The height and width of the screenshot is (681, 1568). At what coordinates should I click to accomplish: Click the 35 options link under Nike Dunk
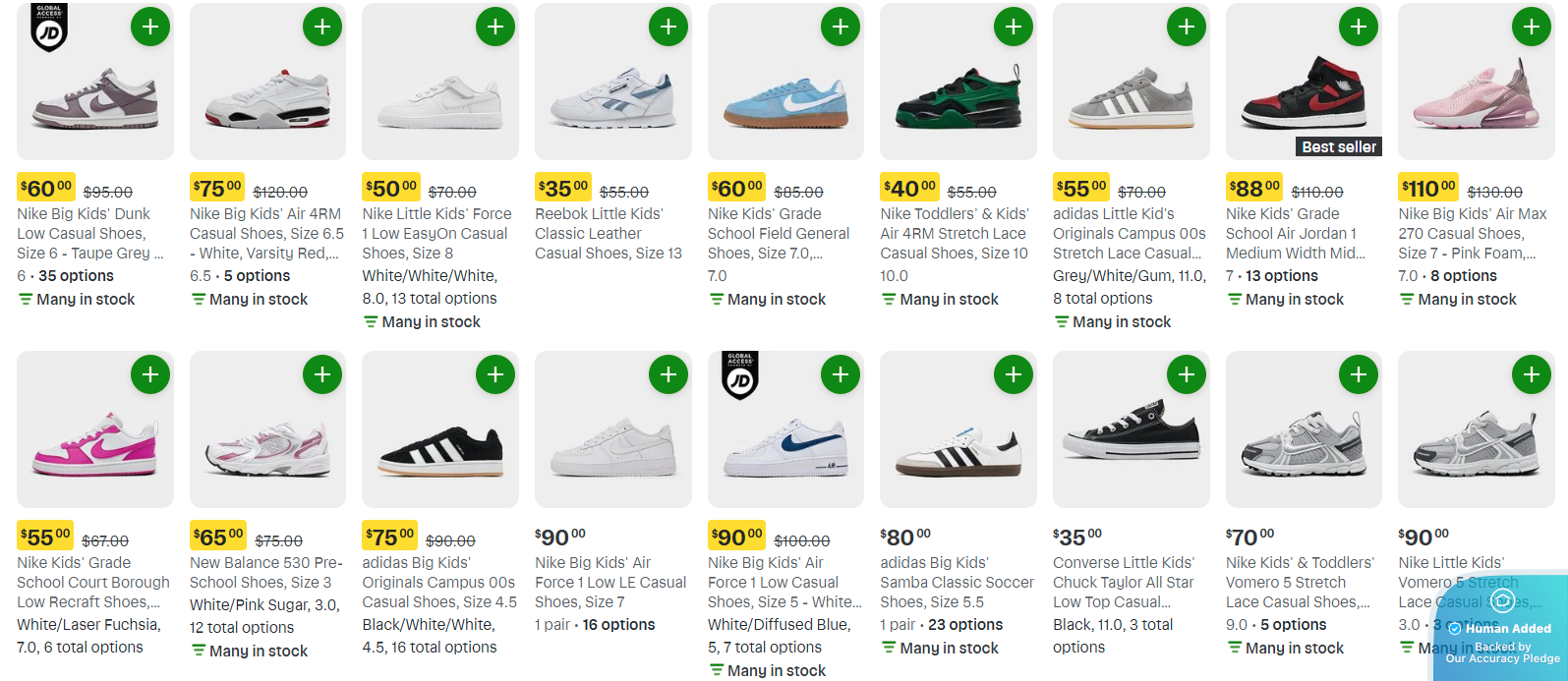click(76, 276)
